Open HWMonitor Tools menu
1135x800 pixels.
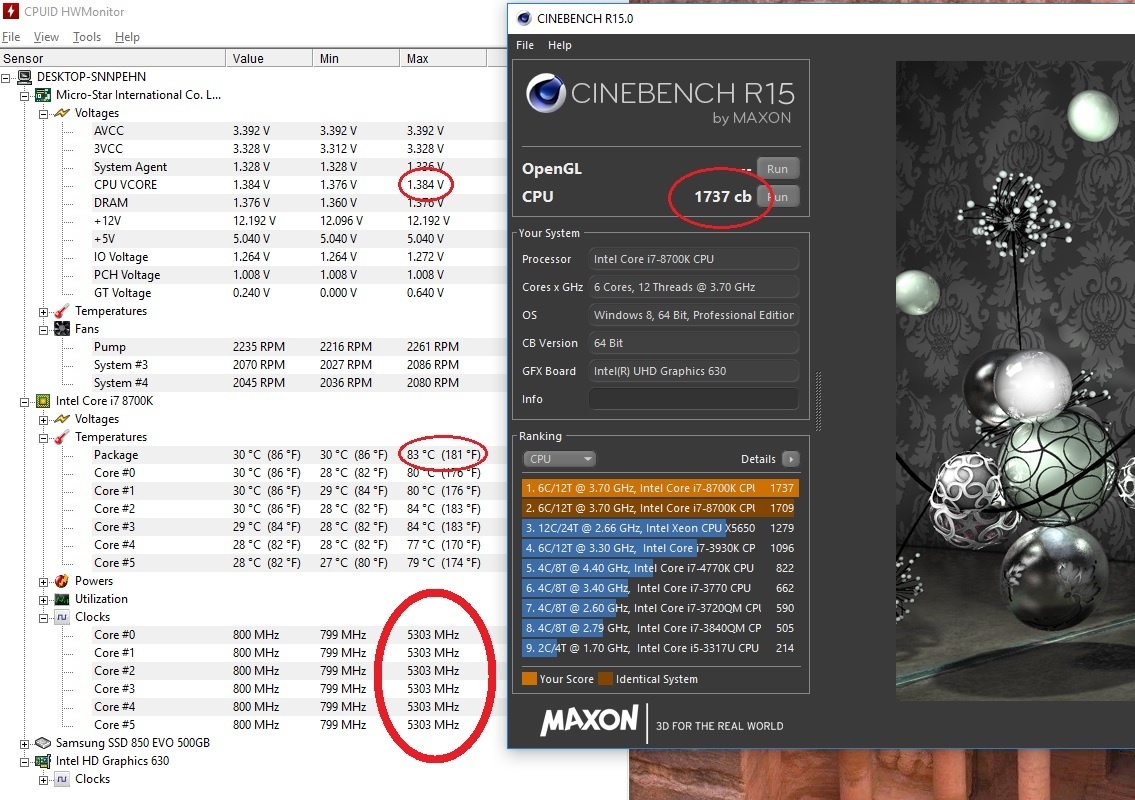[87, 37]
